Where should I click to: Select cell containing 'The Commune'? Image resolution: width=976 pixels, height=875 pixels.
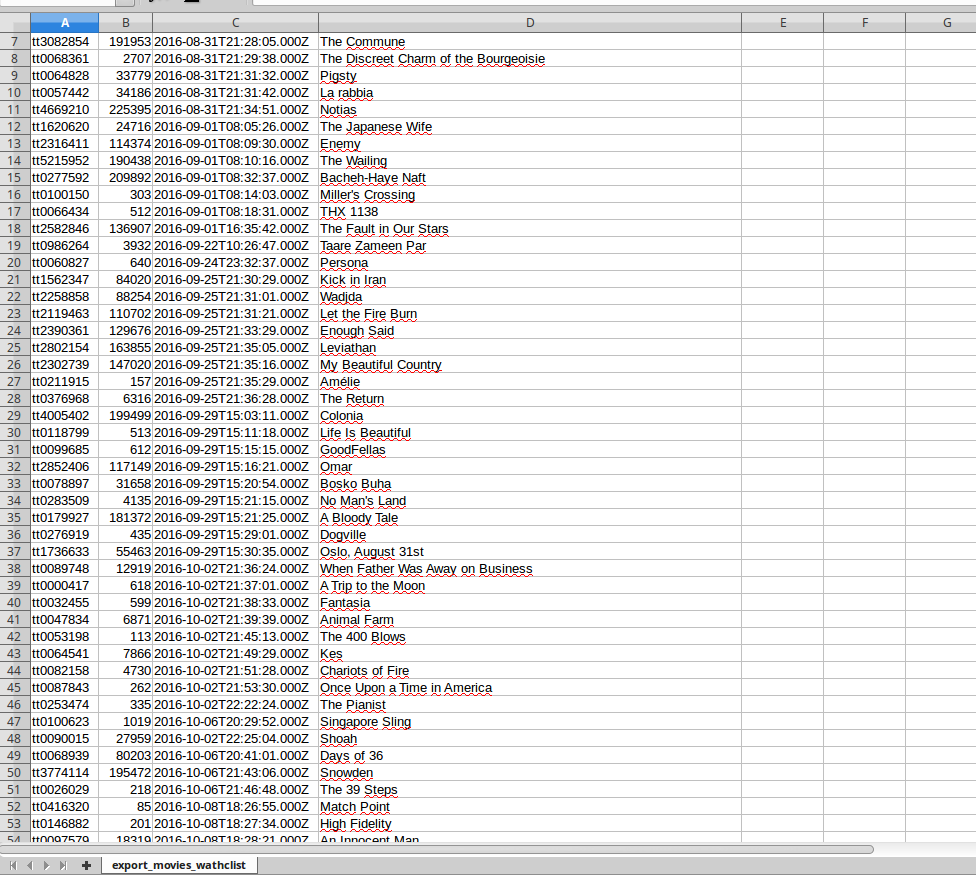click(x=530, y=42)
